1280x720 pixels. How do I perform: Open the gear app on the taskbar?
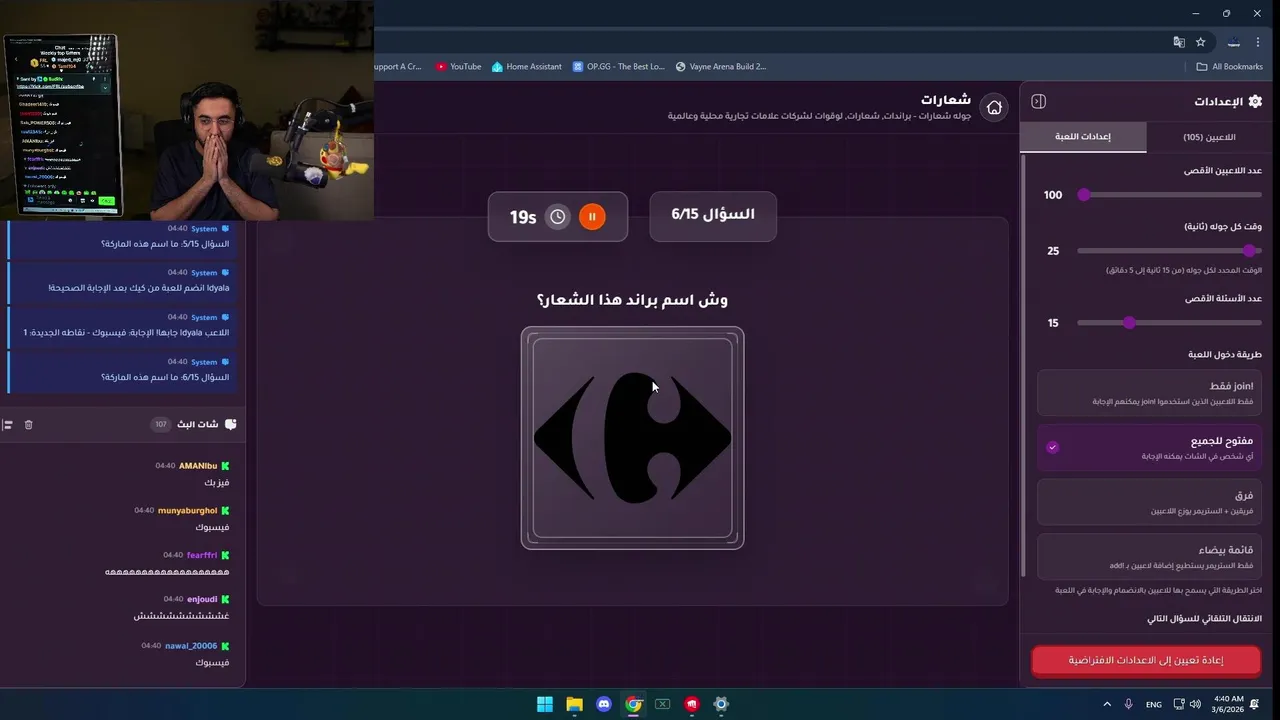(x=721, y=704)
